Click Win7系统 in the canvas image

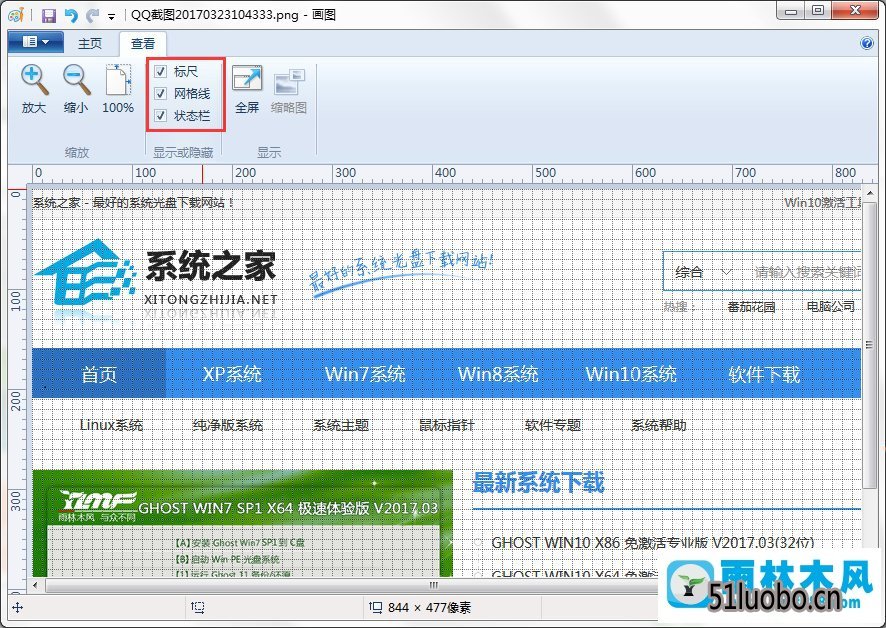coord(365,374)
